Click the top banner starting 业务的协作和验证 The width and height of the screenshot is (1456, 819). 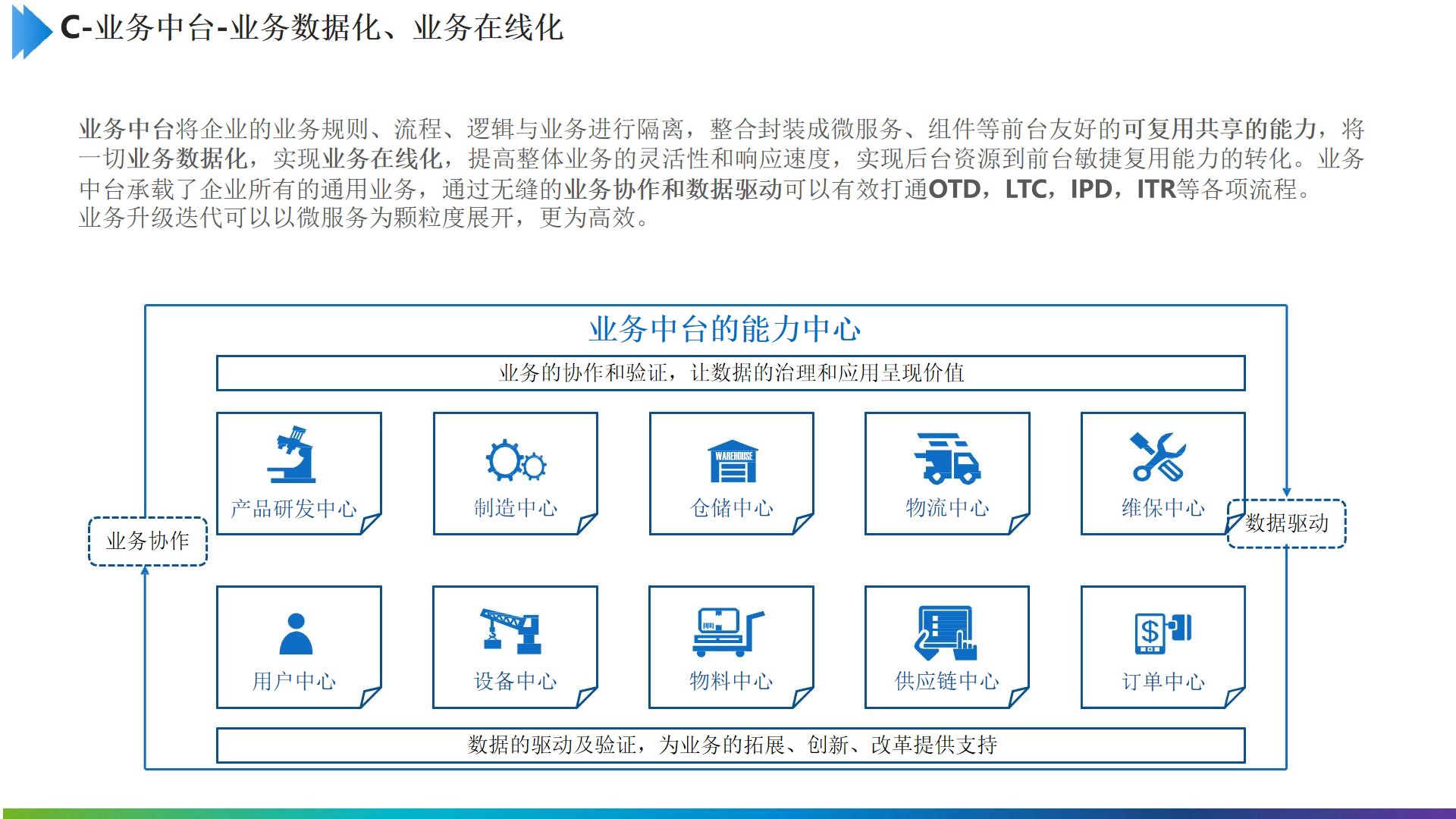click(731, 373)
